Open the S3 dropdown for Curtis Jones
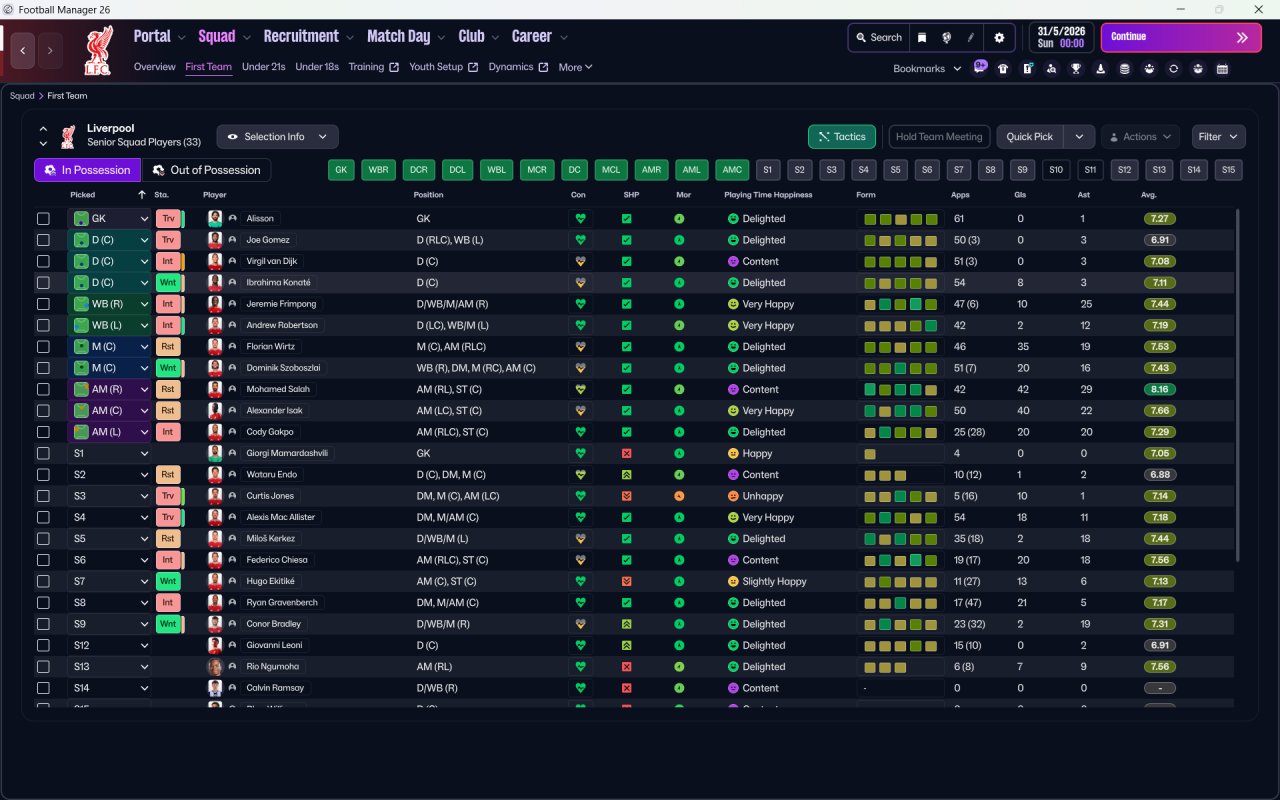1280x800 pixels. coord(110,496)
